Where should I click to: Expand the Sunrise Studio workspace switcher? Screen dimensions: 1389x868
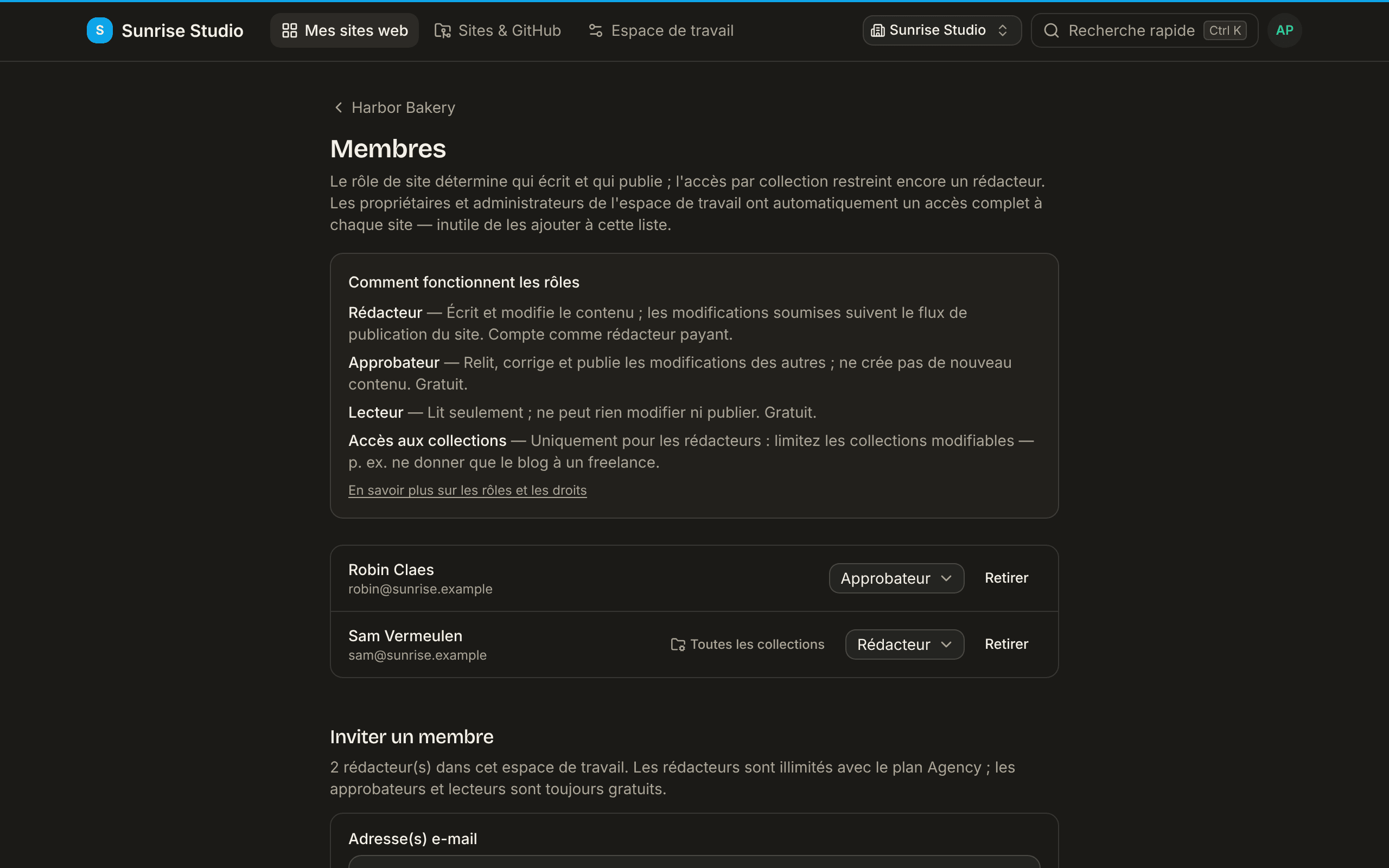click(942, 30)
